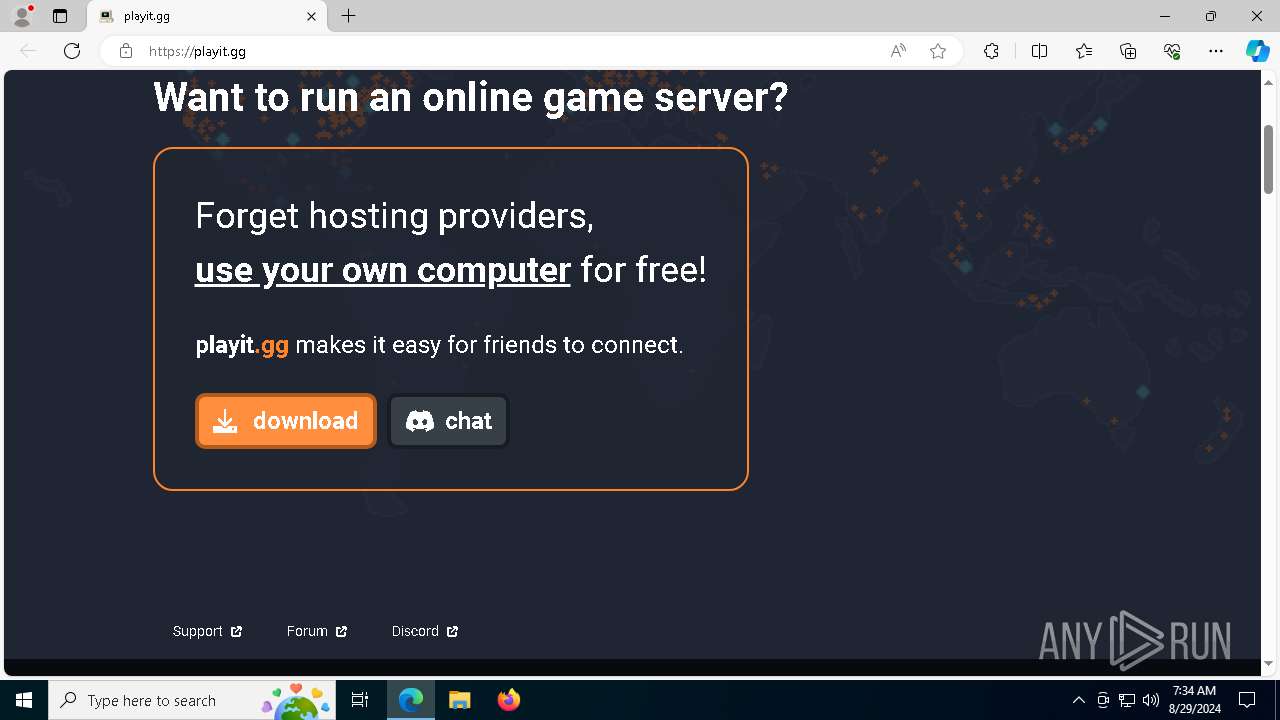
Task: Open volume control tray icon
Action: pyautogui.click(x=1151, y=700)
